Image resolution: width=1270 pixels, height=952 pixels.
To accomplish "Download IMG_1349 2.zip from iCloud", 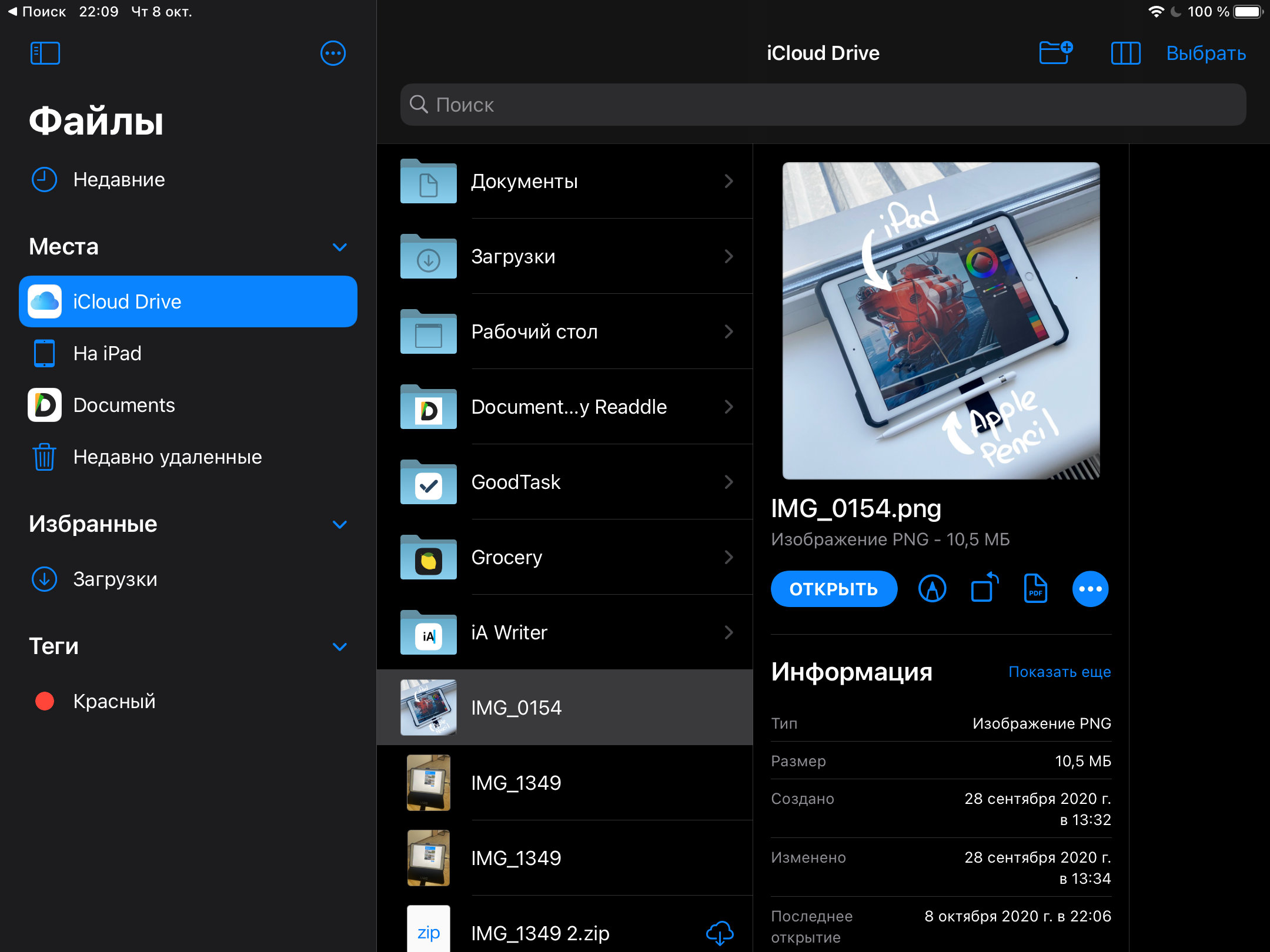I will (719, 933).
